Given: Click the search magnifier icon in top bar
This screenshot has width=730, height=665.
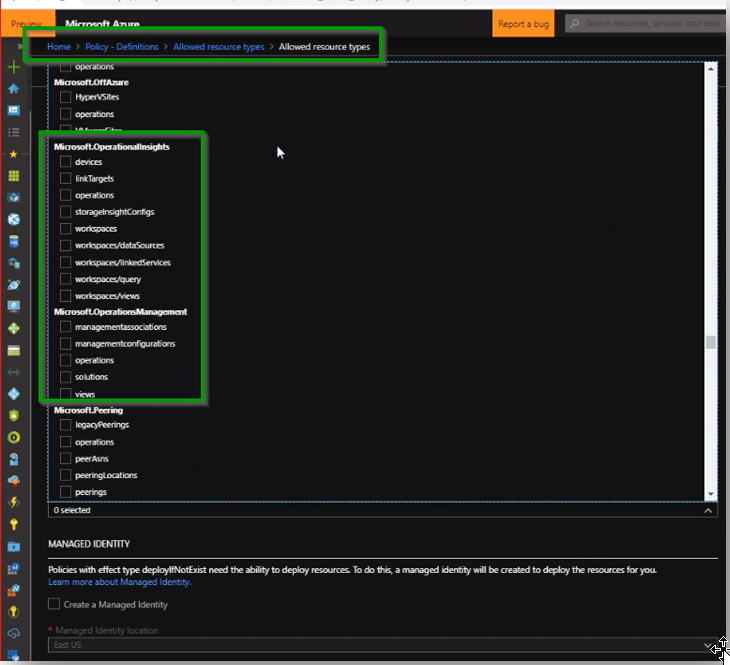Looking at the screenshot, I should click(575, 23).
